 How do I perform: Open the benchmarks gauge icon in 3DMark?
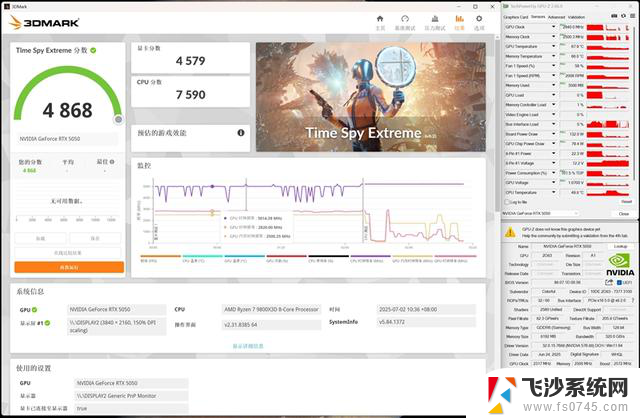pyautogui.click(x=405, y=19)
